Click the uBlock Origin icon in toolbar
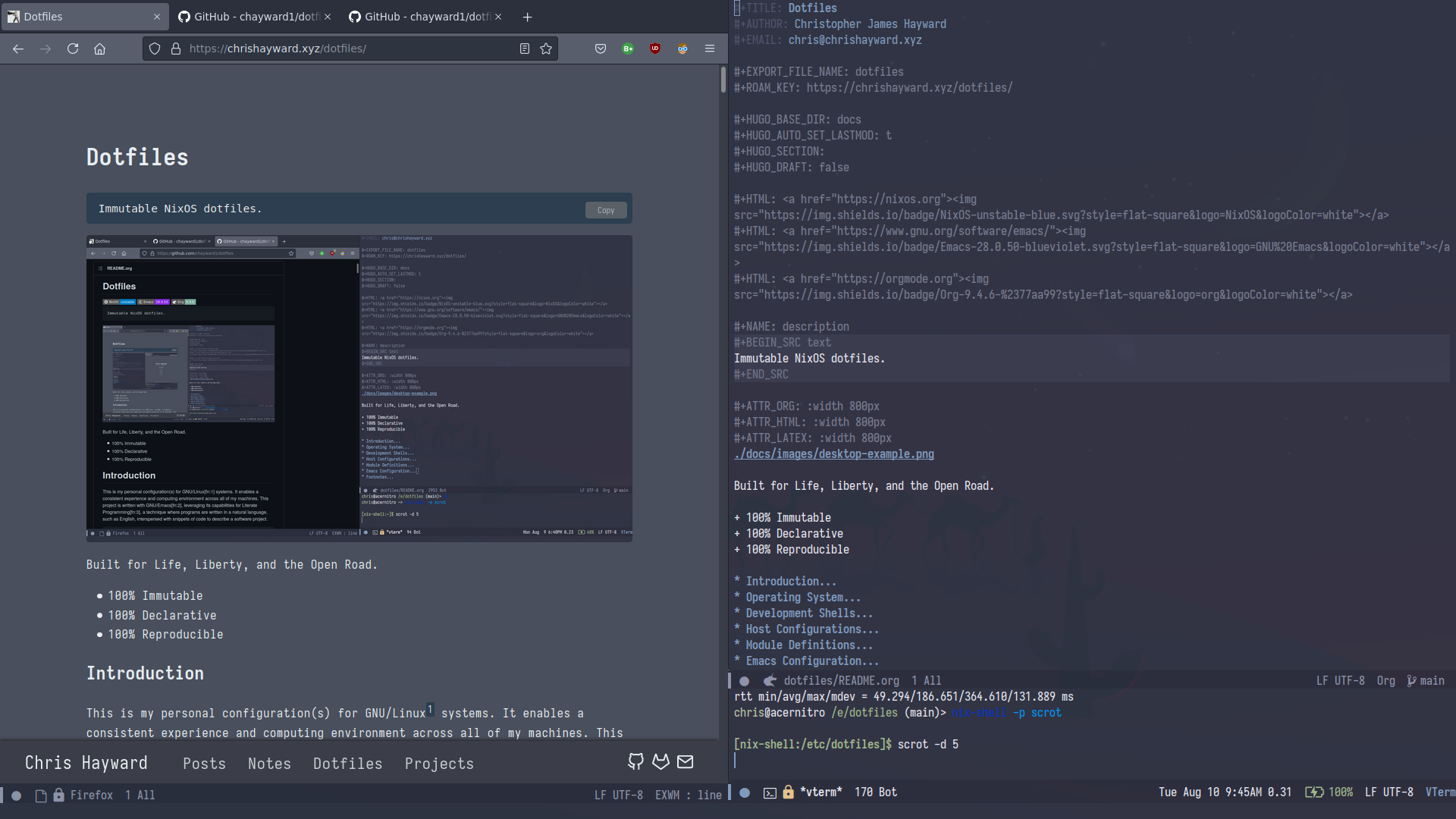Image resolution: width=1456 pixels, height=819 pixels. click(x=654, y=48)
